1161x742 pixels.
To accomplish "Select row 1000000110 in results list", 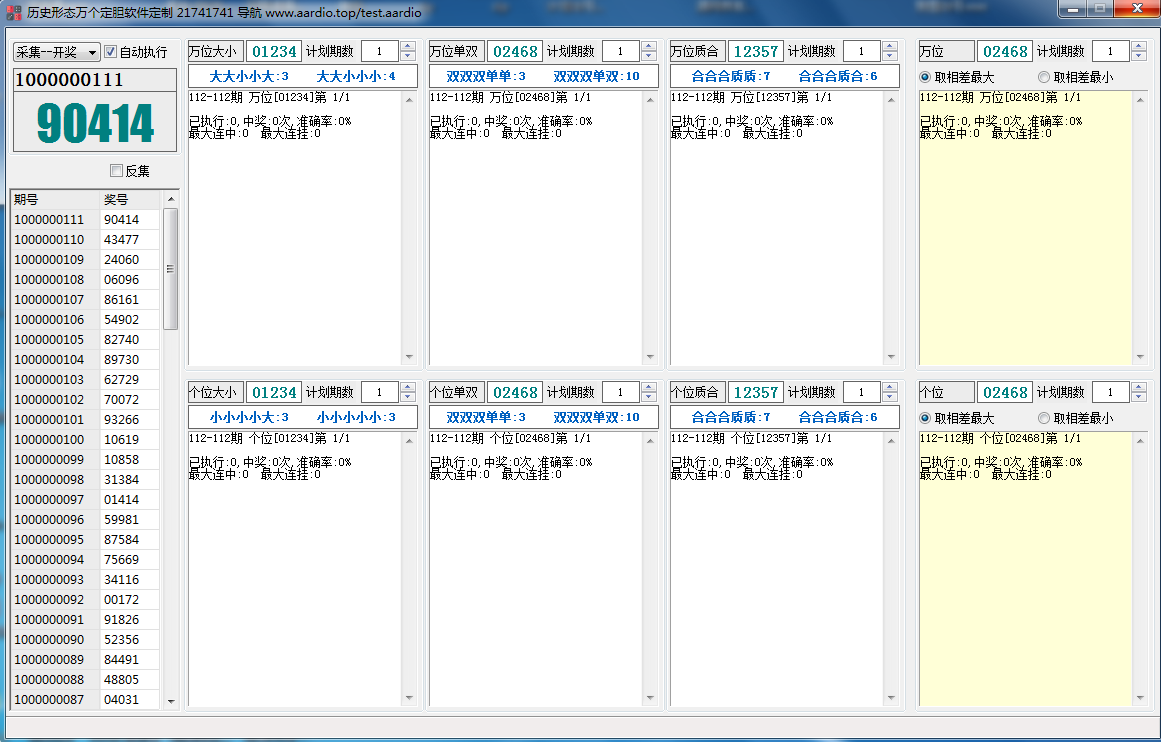I will (85, 239).
